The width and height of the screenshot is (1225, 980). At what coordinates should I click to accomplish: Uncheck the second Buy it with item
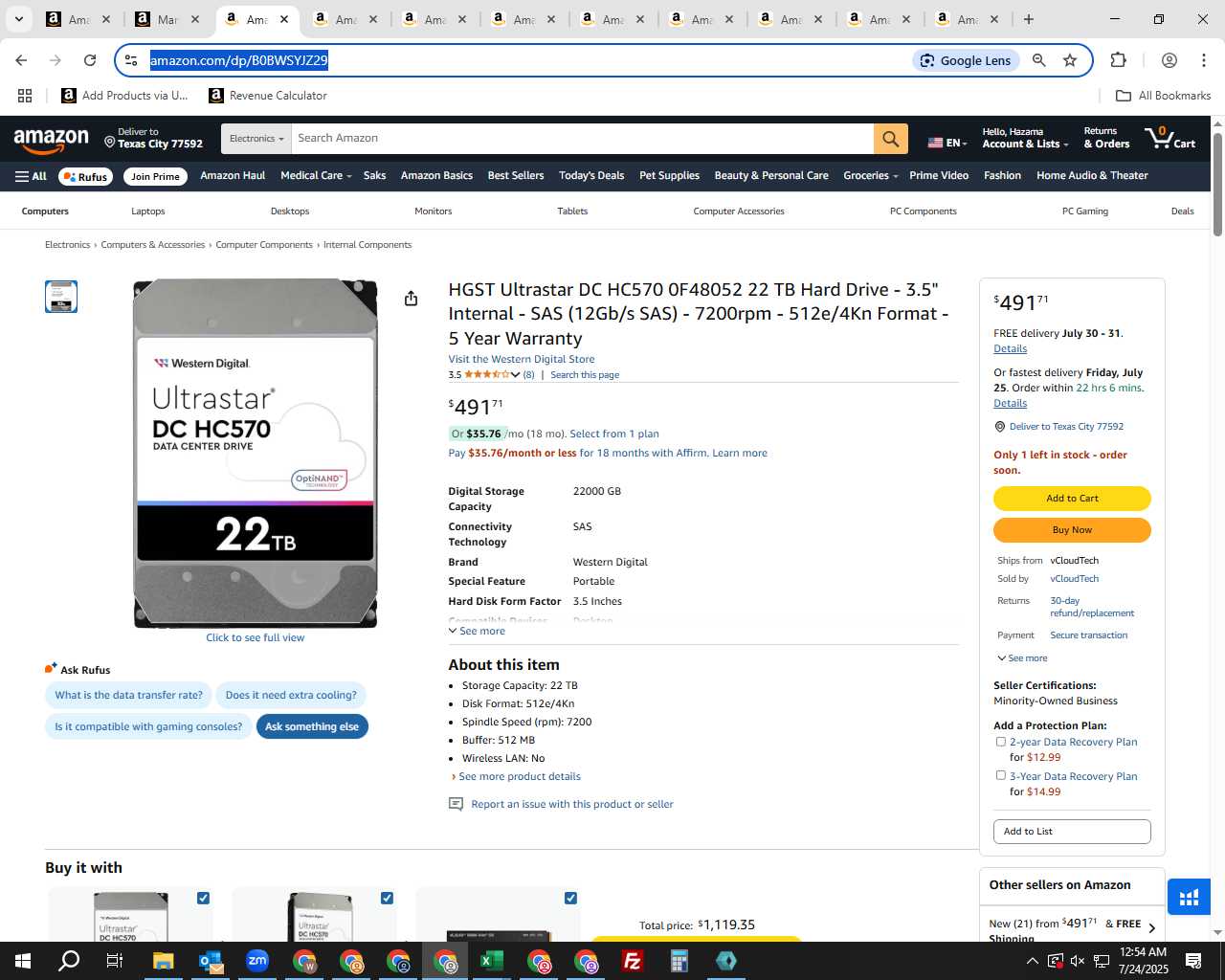click(387, 898)
